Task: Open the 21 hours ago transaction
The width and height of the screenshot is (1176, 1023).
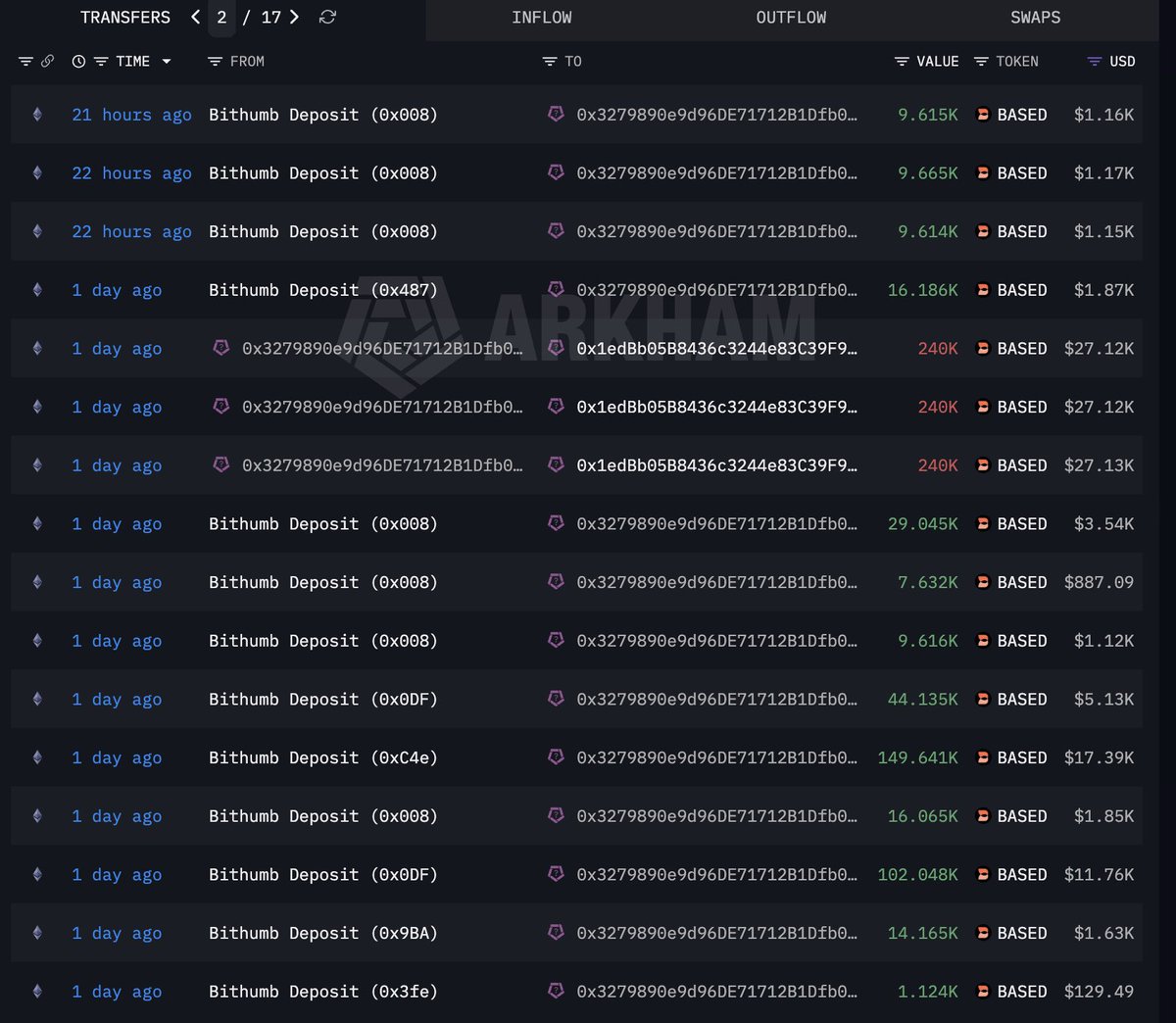Action: pyautogui.click(x=131, y=115)
